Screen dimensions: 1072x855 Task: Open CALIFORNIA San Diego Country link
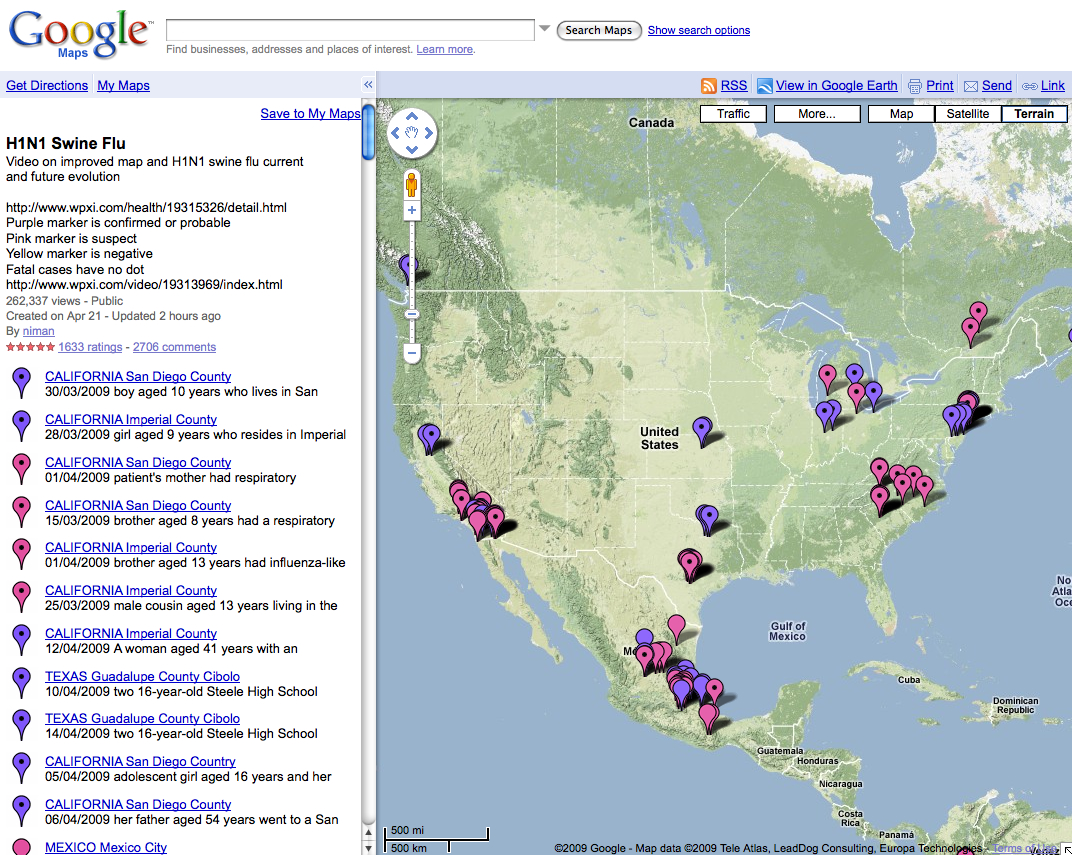pyautogui.click(x=140, y=761)
